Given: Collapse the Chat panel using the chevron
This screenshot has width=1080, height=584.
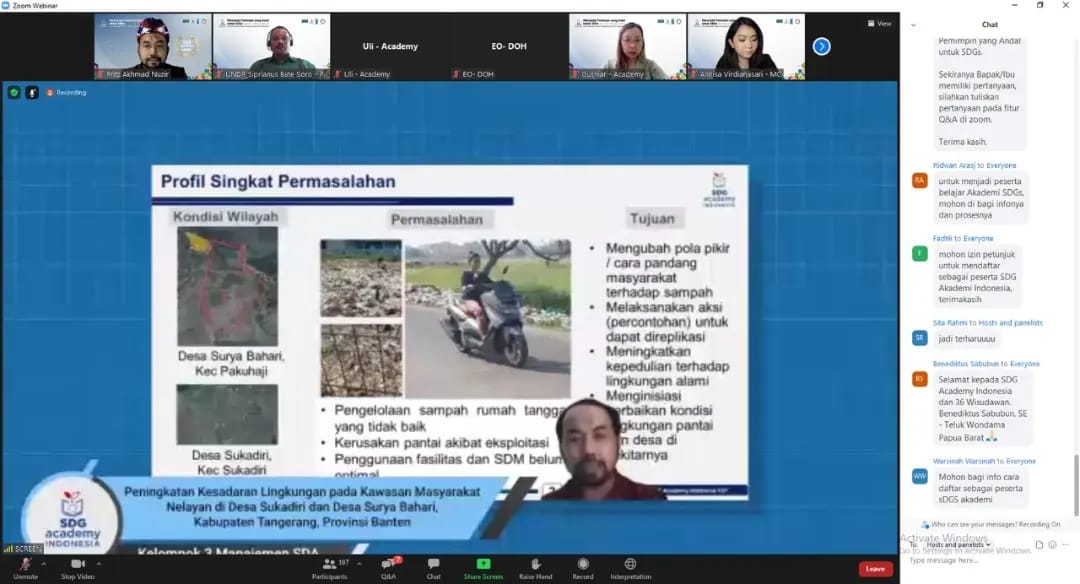Looking at the screenshot, I should (914, 25).
